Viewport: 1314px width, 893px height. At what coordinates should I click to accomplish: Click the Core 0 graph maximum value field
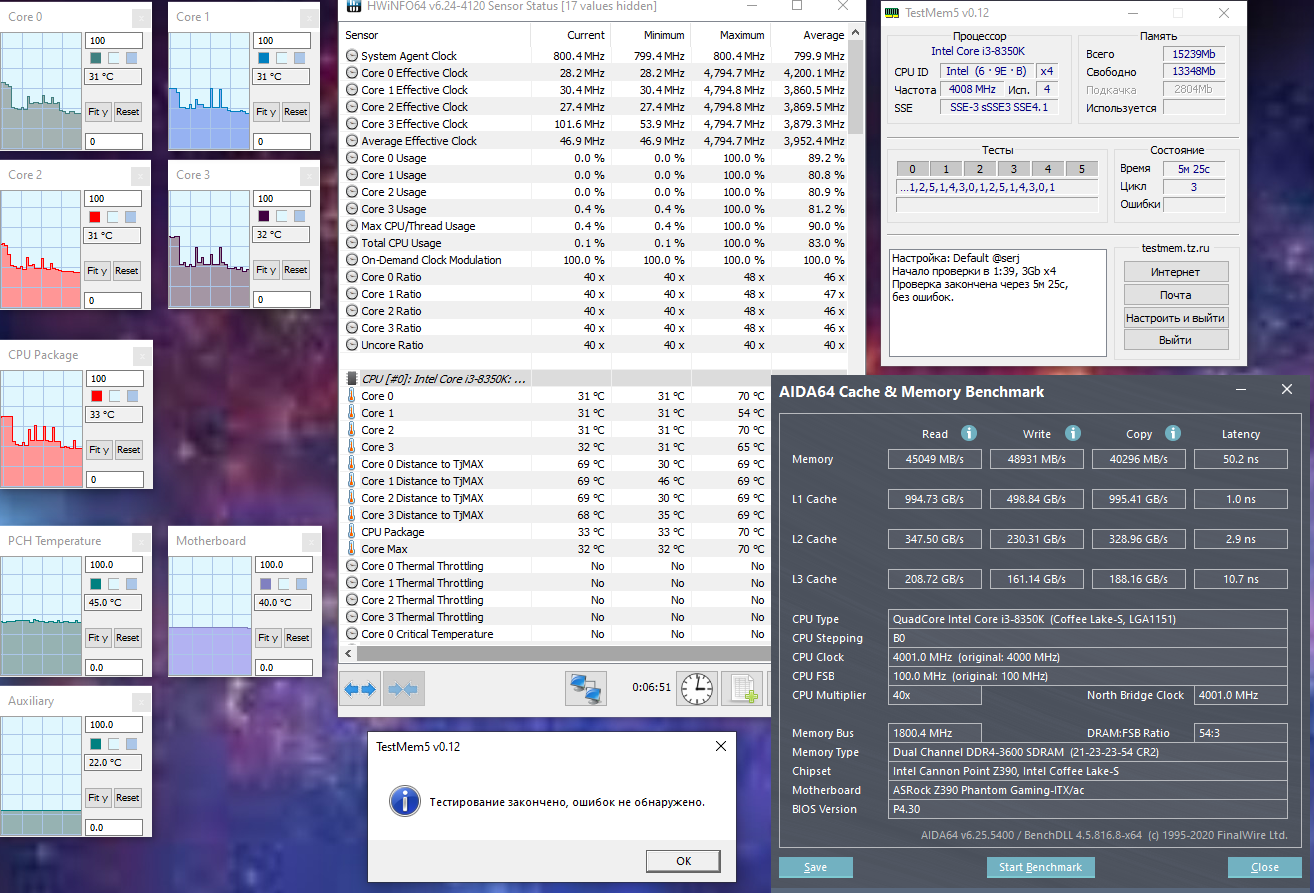point(113,41)
